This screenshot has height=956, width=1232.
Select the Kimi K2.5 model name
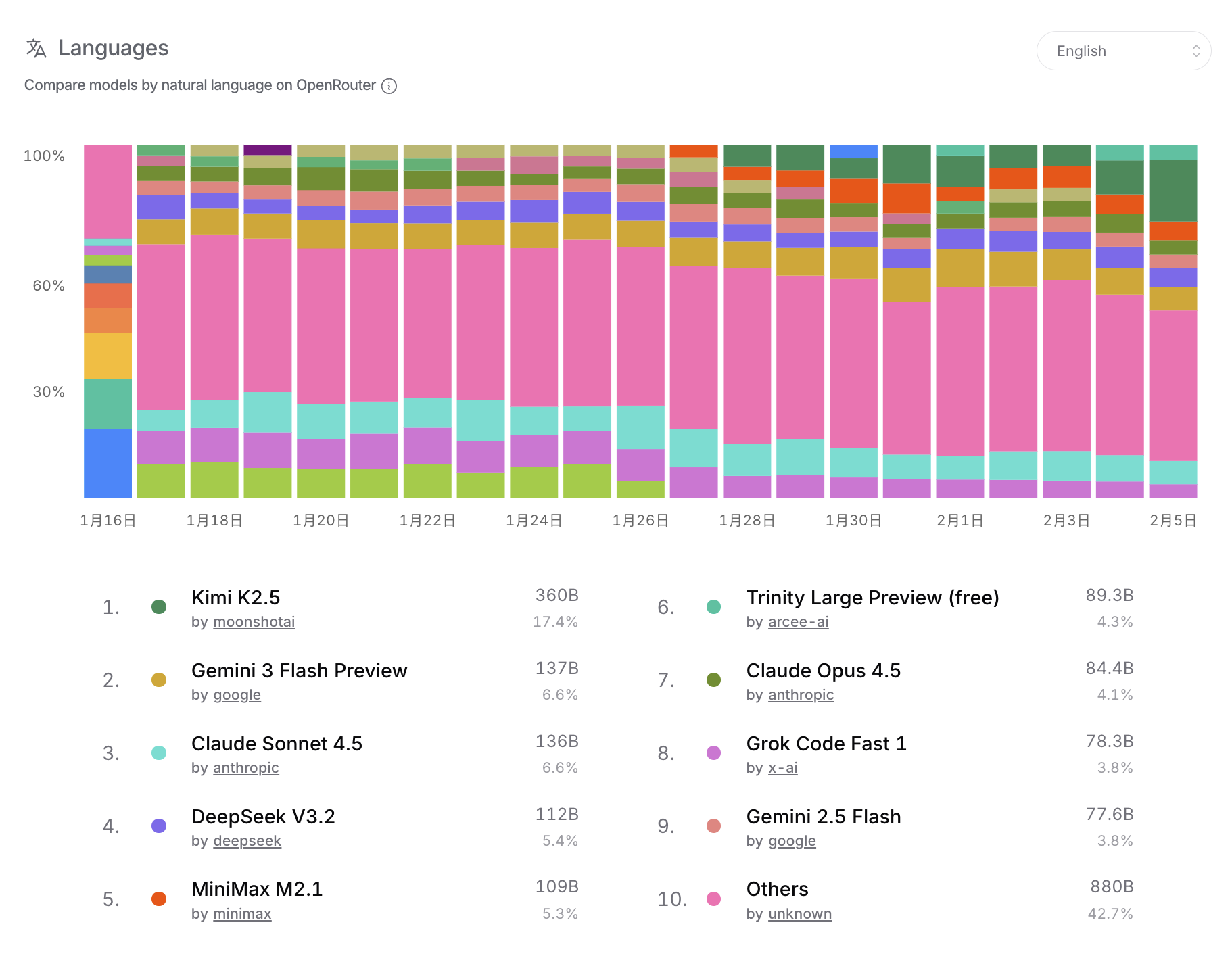coord(235,598)
